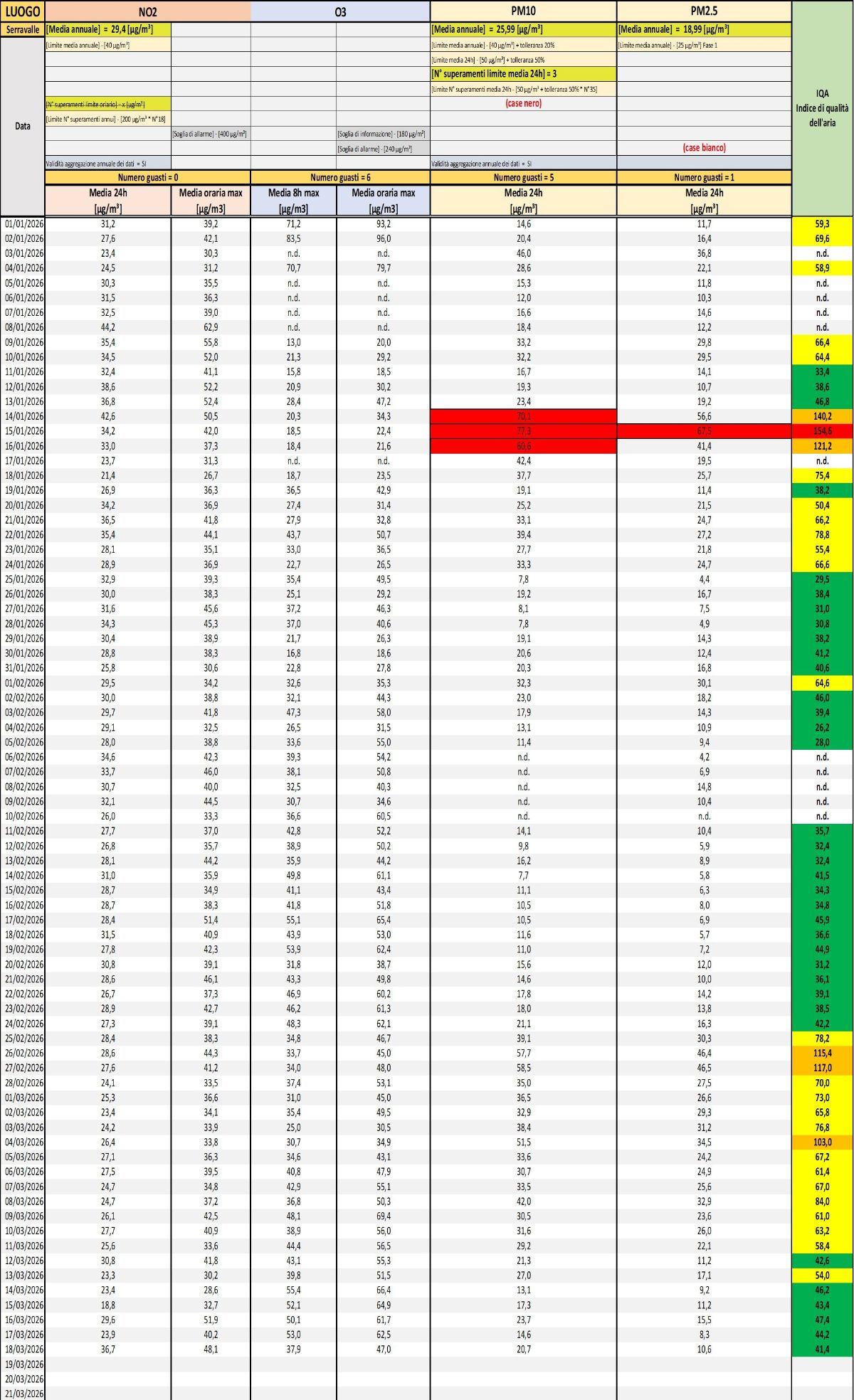Click the red '(case bianco)' text
854x1400 pixels.
pyautogui.click(x=704, y=148)
